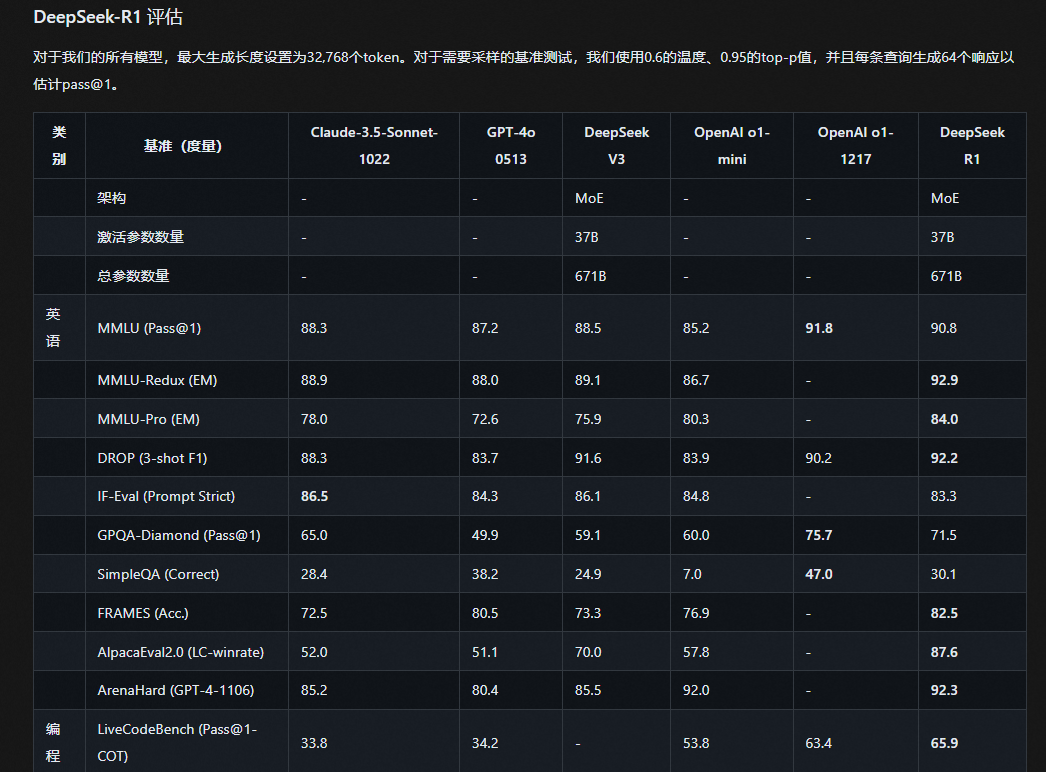Click '88.9' in the MMLU-Redux row
This screenshot has height=772, width=1046.
[x=314, y=380]
